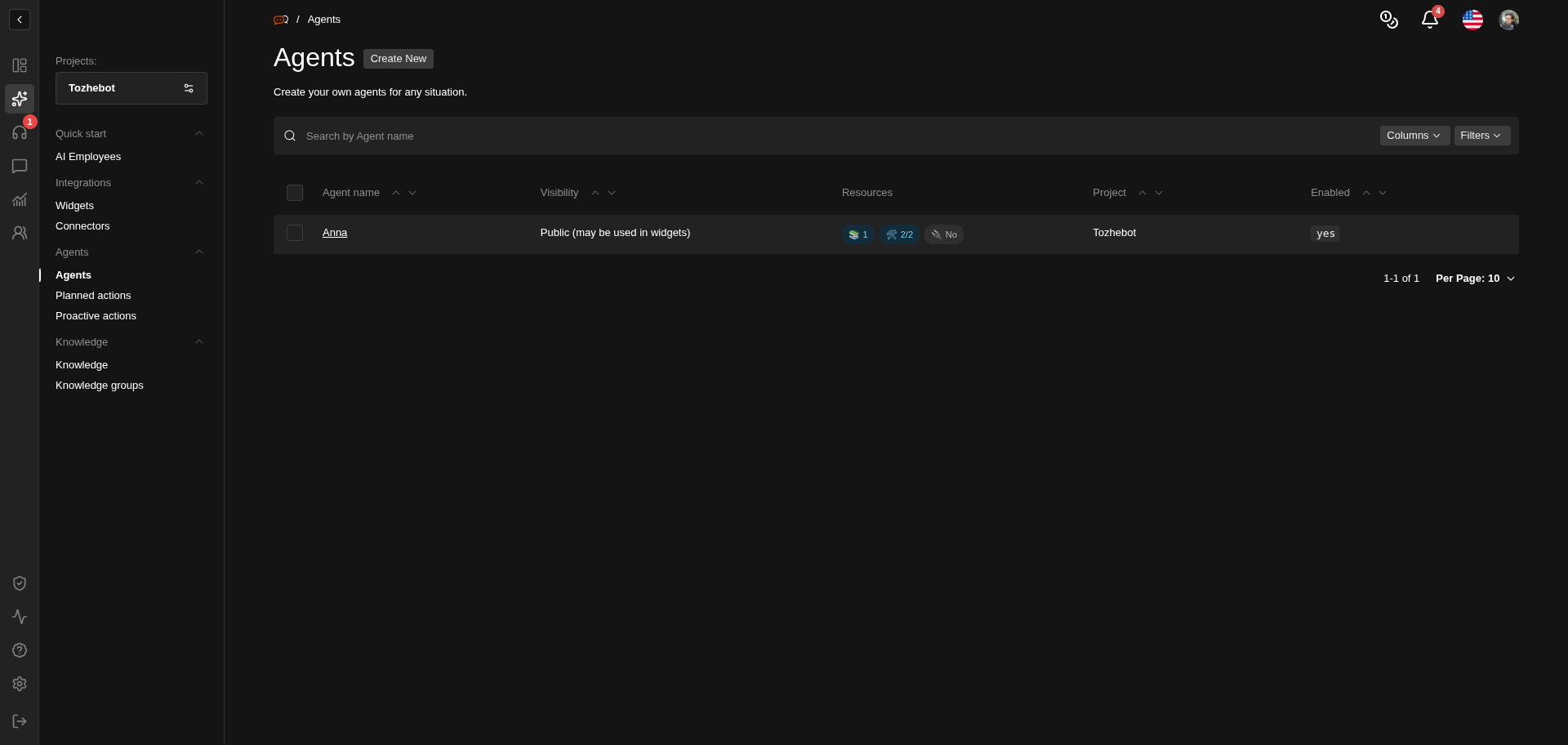Screen dimensions: 1568x745
Task: Click project settings sliders icon beside Tozhebot
Action: click(189, 88)
